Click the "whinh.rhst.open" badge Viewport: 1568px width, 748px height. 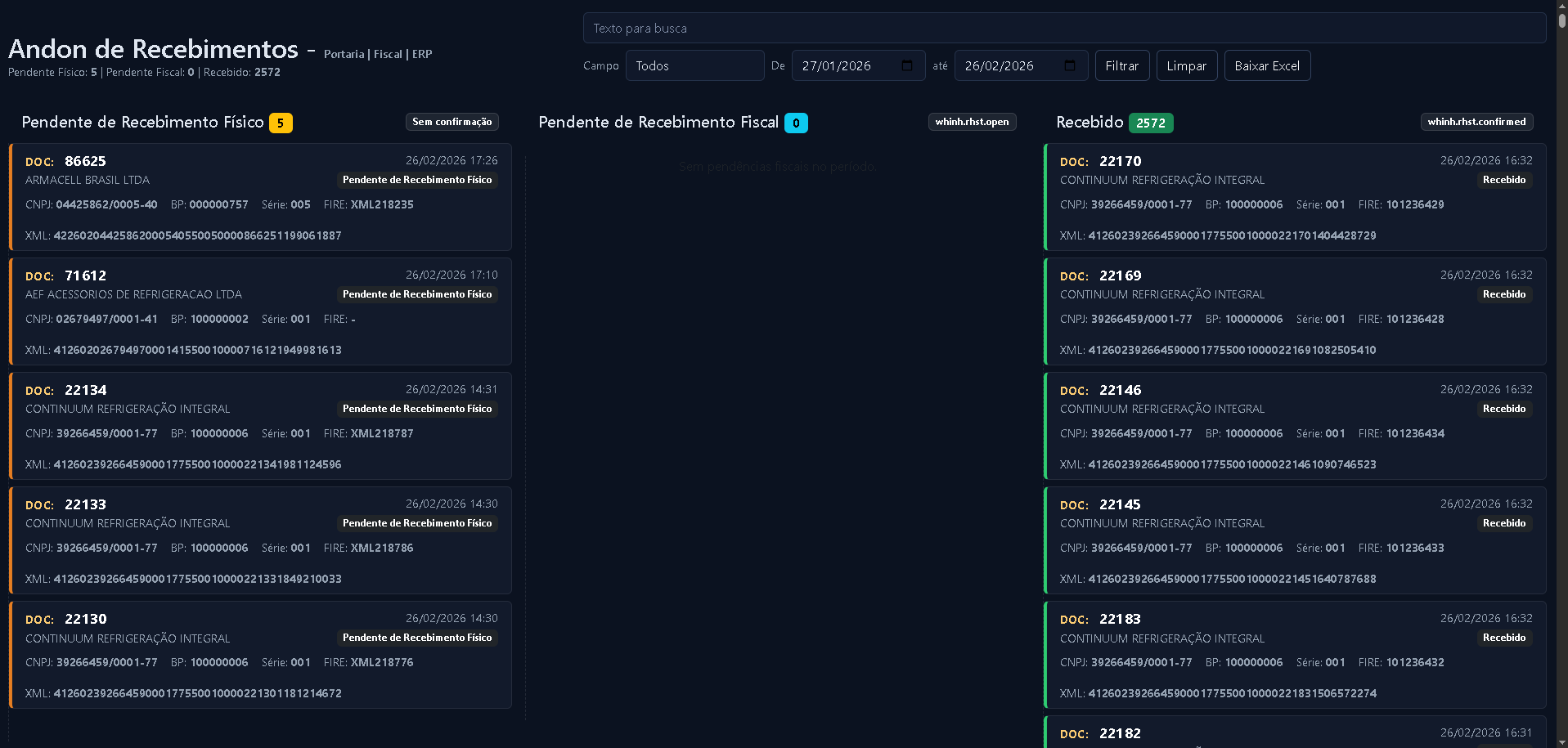click(x=972, y=122)
